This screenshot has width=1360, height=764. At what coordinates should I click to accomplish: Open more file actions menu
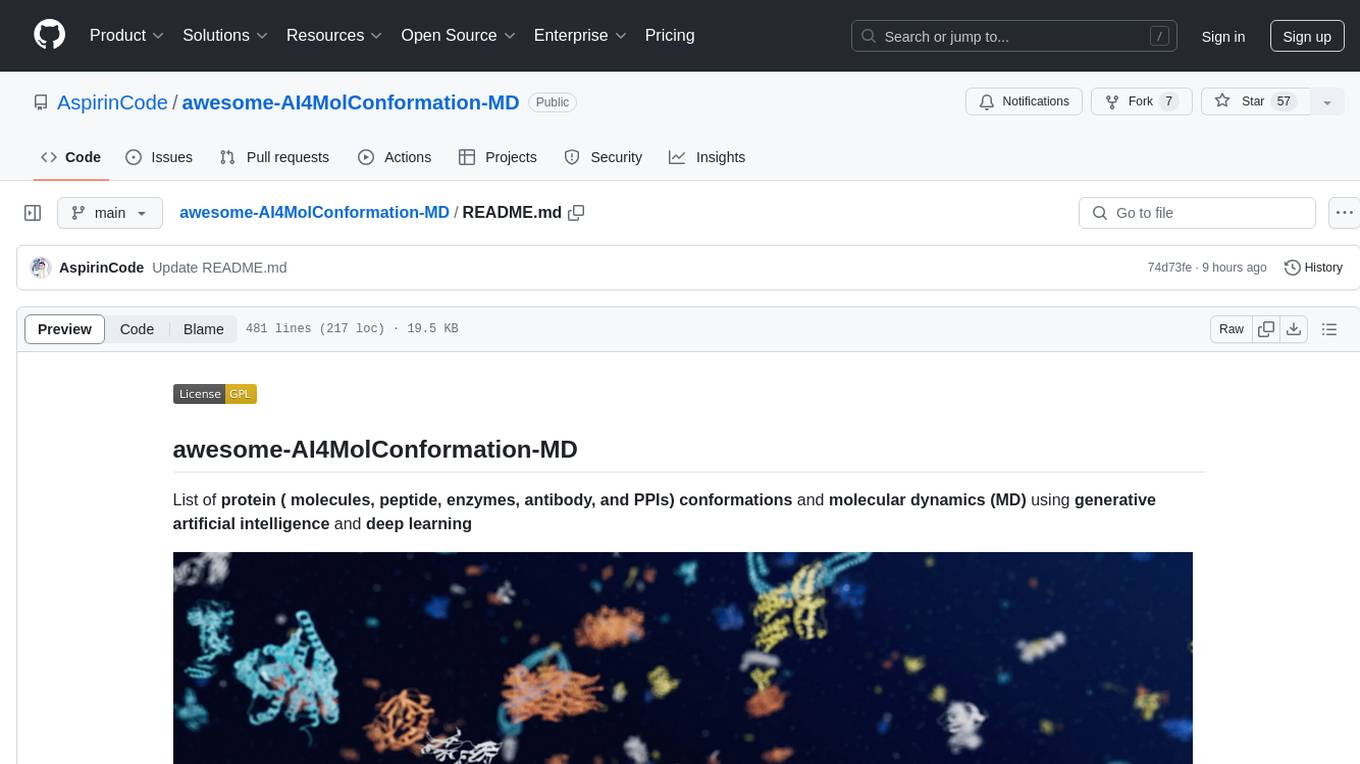1344,213
